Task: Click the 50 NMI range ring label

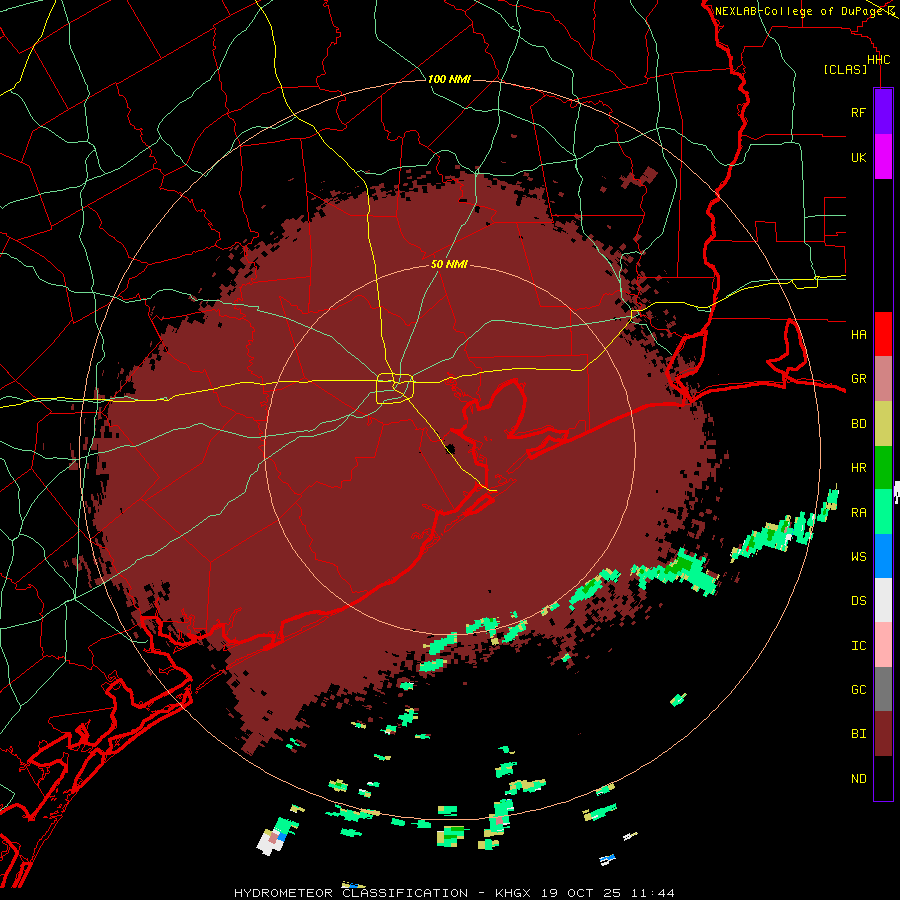Action: (449, 265)
